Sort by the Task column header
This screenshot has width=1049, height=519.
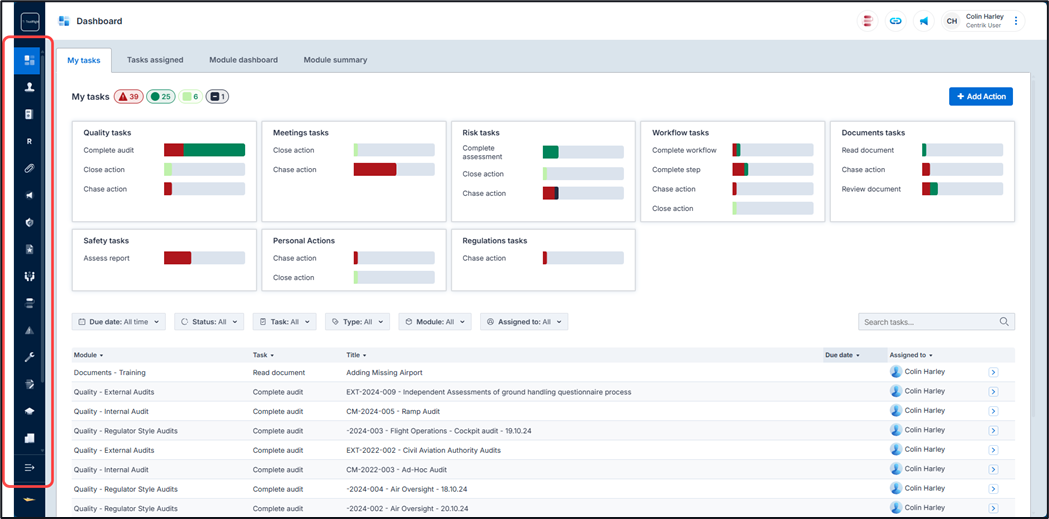[x=264, y=355]
